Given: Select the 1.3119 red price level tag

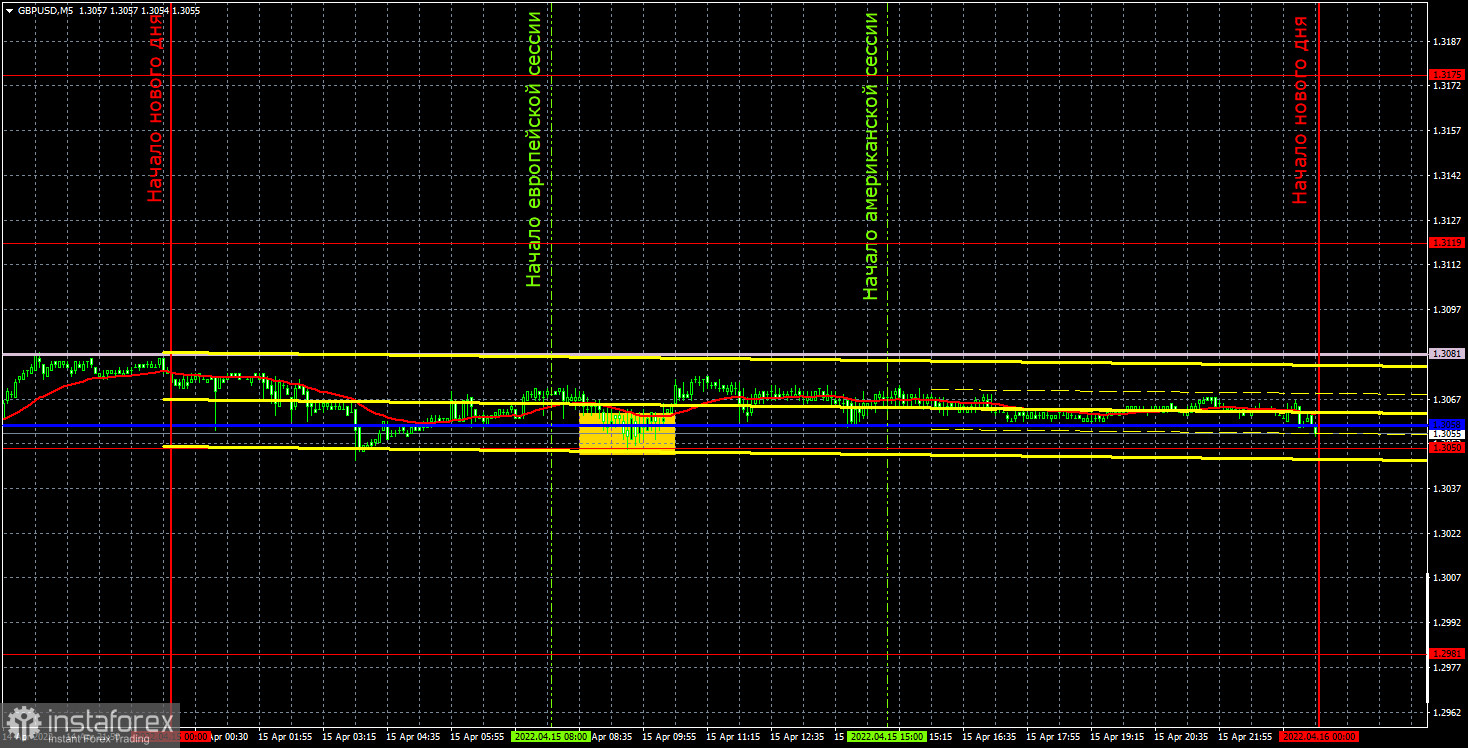Looking at the screenshot, I should (x=1447, y=243).
